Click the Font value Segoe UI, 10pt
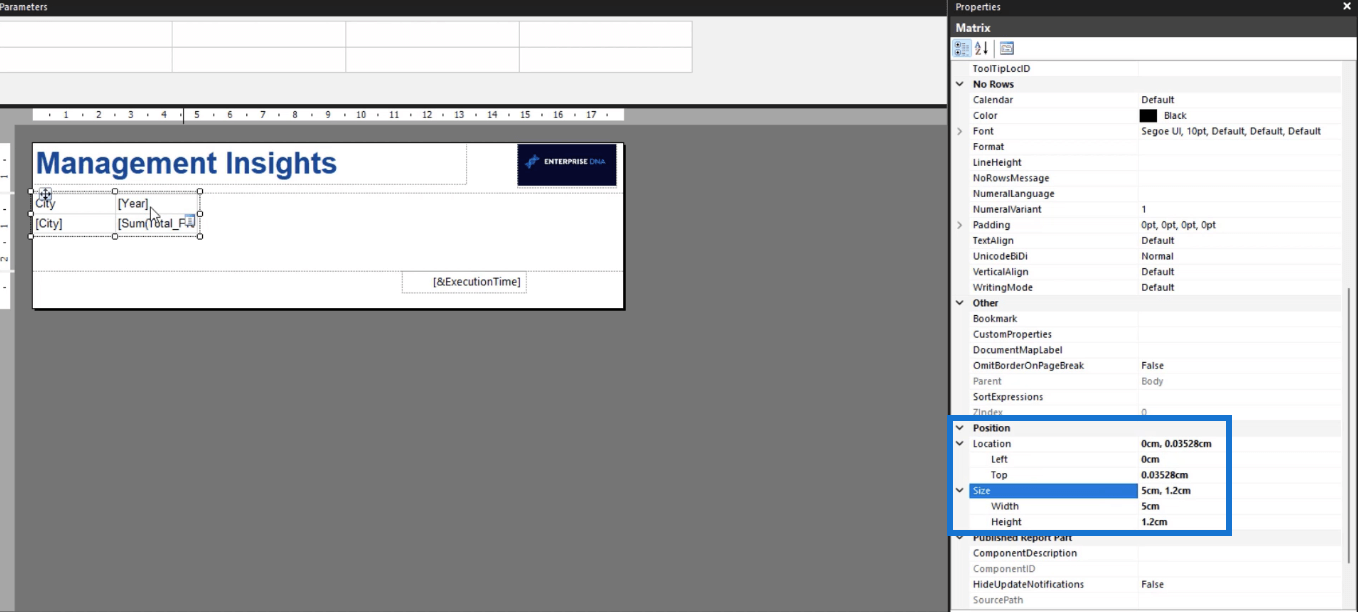The image size is (1358, 612). click(1231, 131)
